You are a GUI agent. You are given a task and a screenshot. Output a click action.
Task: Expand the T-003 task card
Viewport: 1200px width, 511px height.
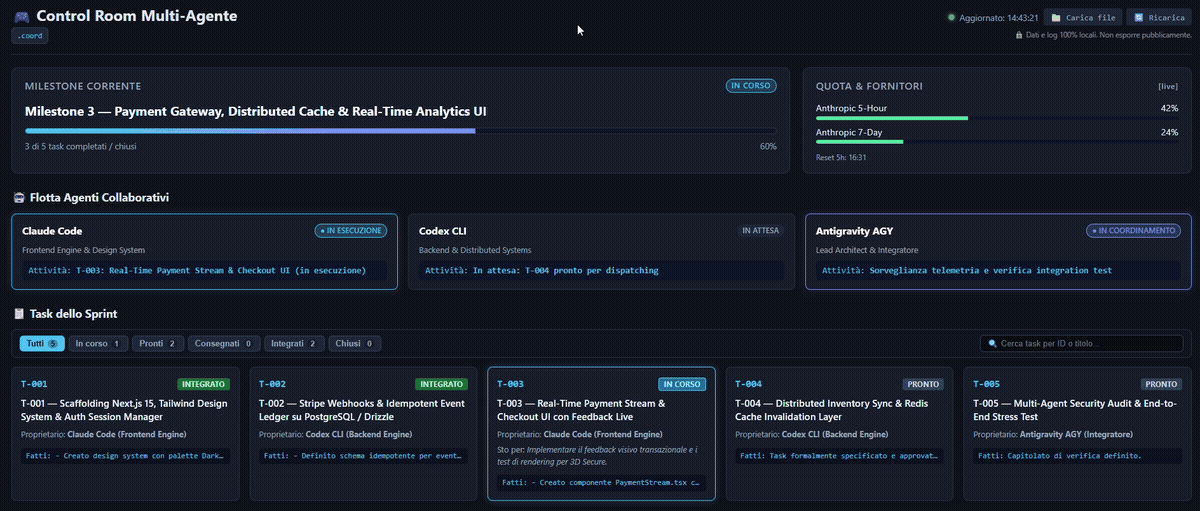[601, 433]
